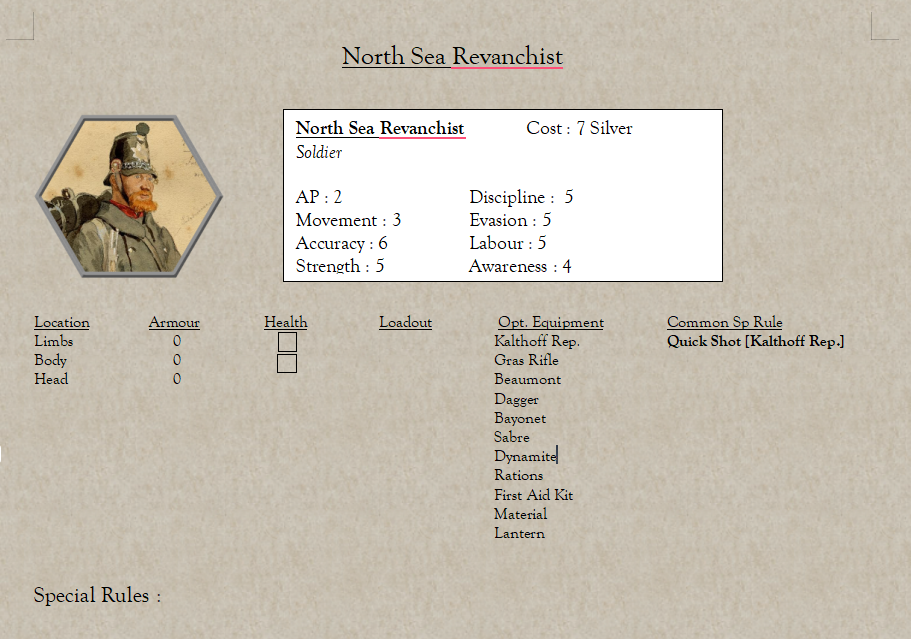The width and height of the screenshot is (911, 639).
Task: Click the Evasion : 5 stat
Action: [510, 220]
